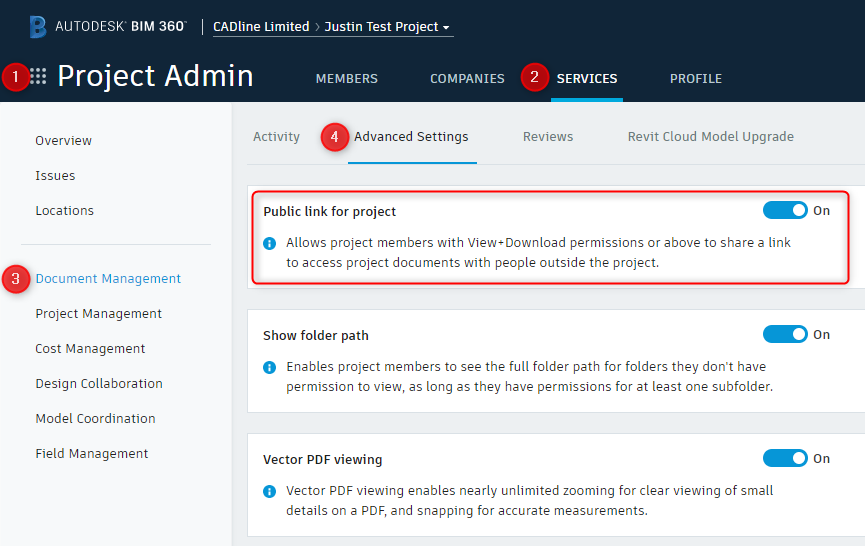865x546 pixels.
Task: Open the Justin Test Project dropdown
Action: (x=387, y=26)
